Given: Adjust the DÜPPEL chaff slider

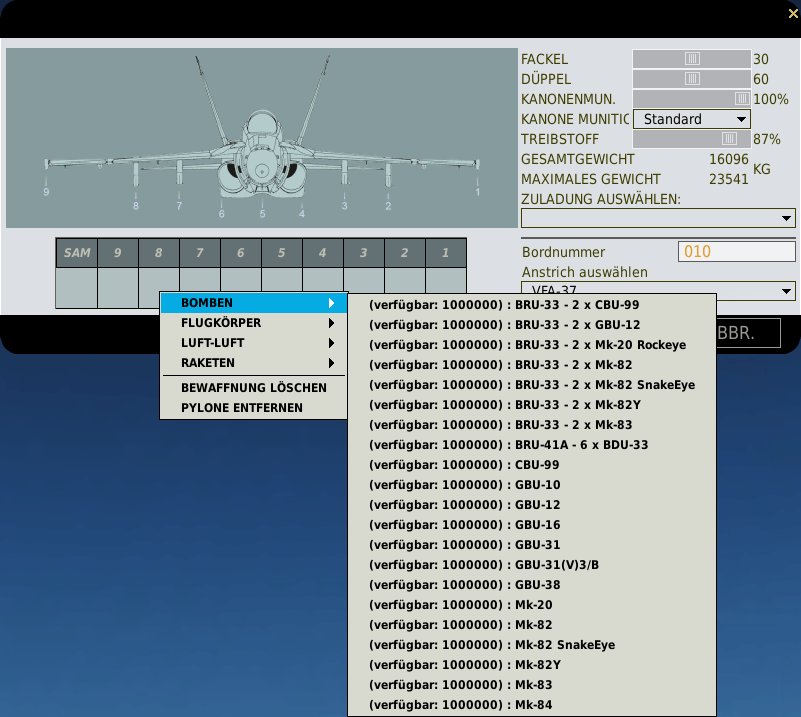Looking at the screenshot, I should [691, 79].
